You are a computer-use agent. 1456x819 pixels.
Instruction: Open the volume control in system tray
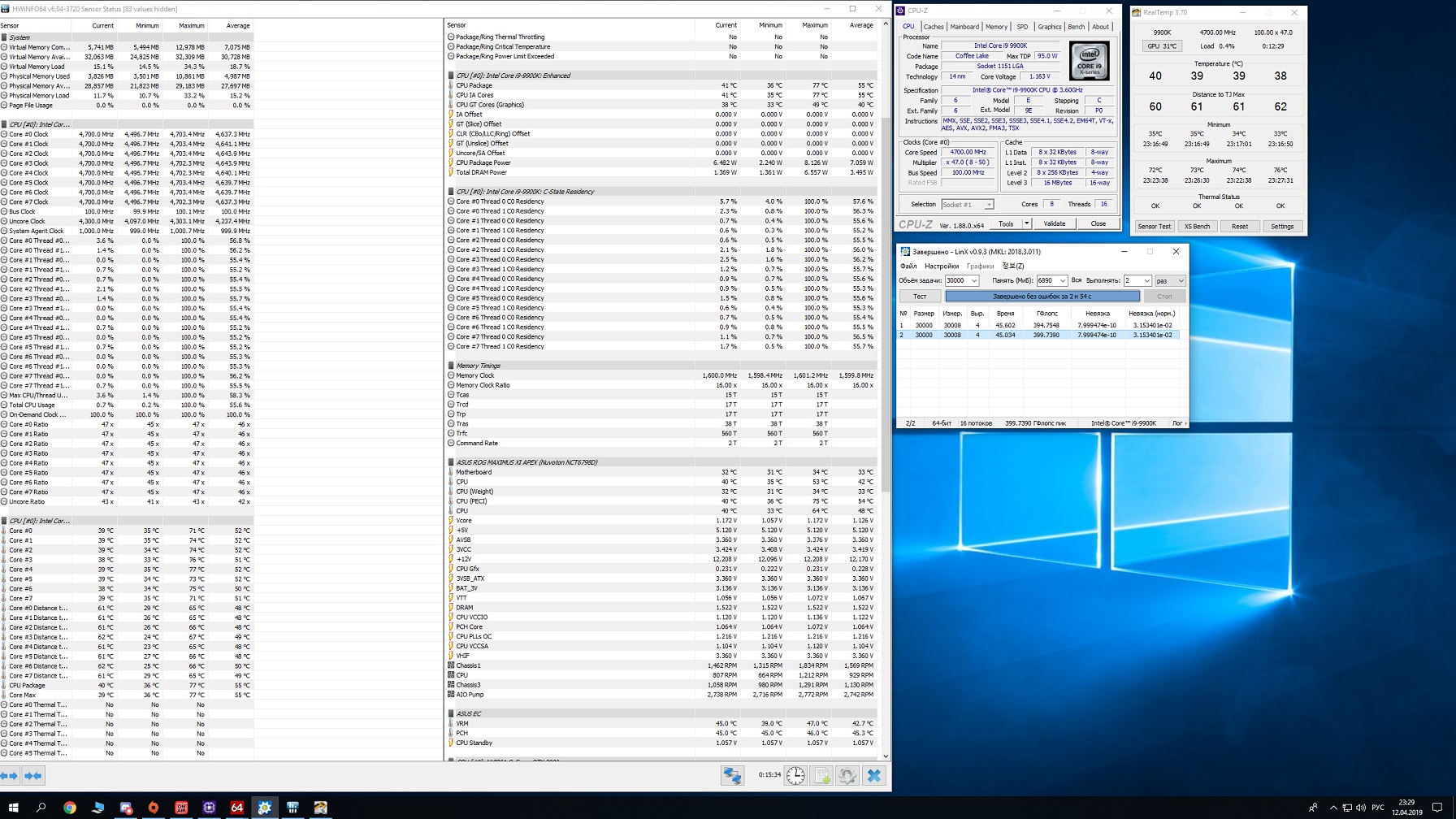coord(1361,808)
